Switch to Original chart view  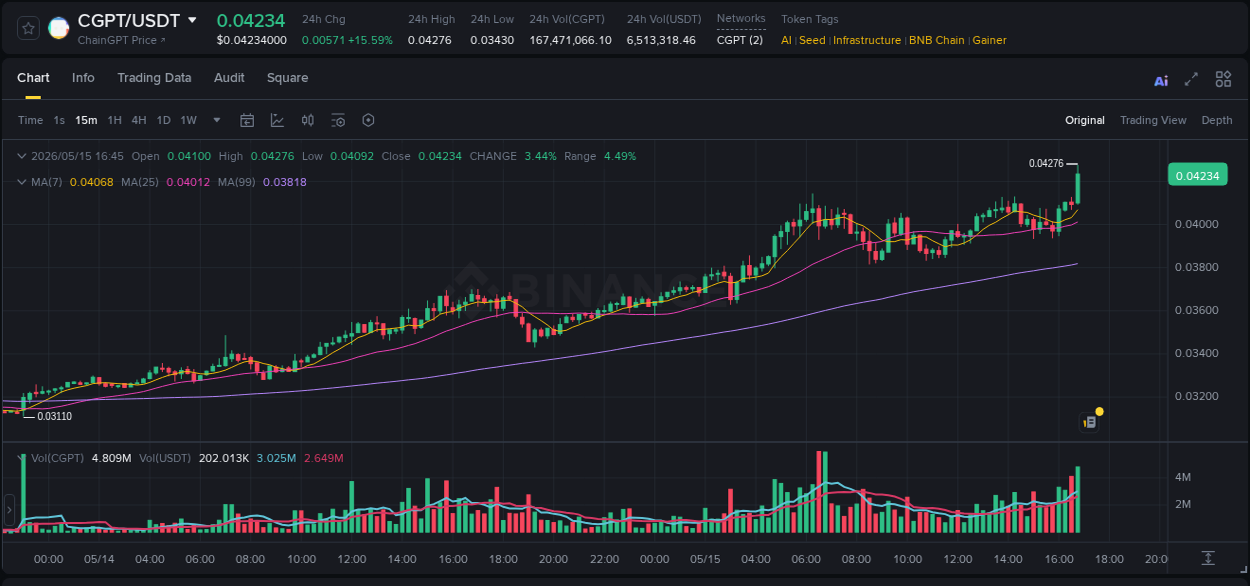pyautogui.click(x=1085, y=120)
